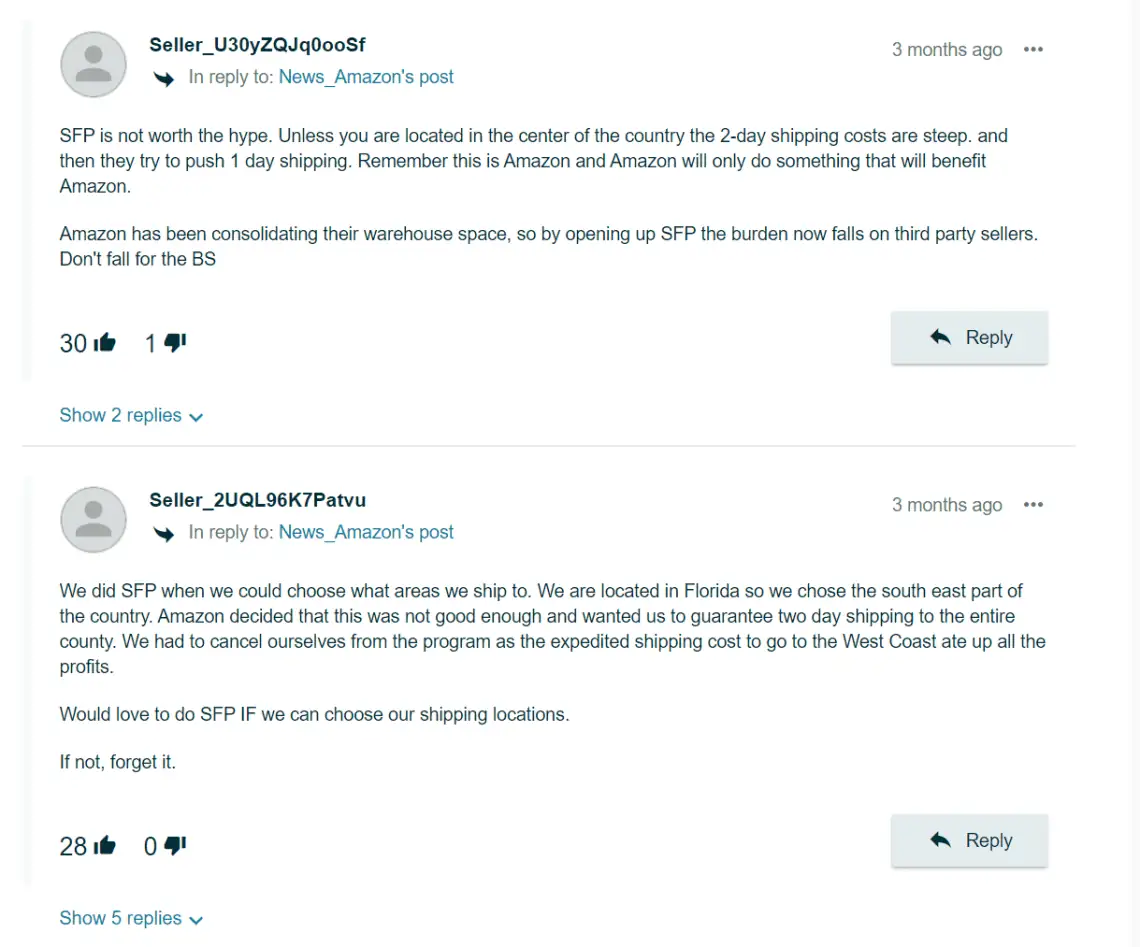Open more options menu for second comment
1140x947 pixels.
1033,505
